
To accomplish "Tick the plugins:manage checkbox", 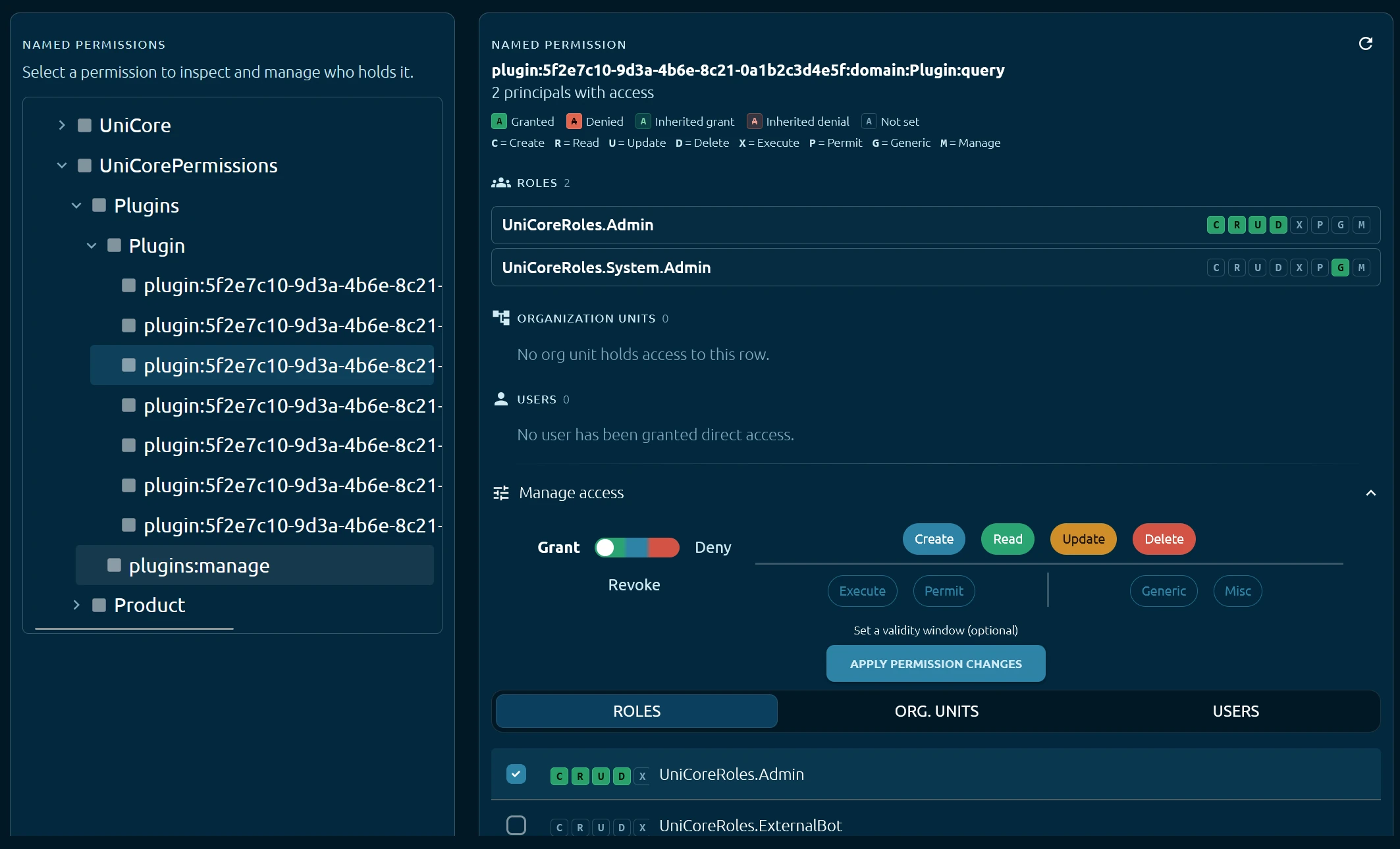I will [x=114, y=565].
